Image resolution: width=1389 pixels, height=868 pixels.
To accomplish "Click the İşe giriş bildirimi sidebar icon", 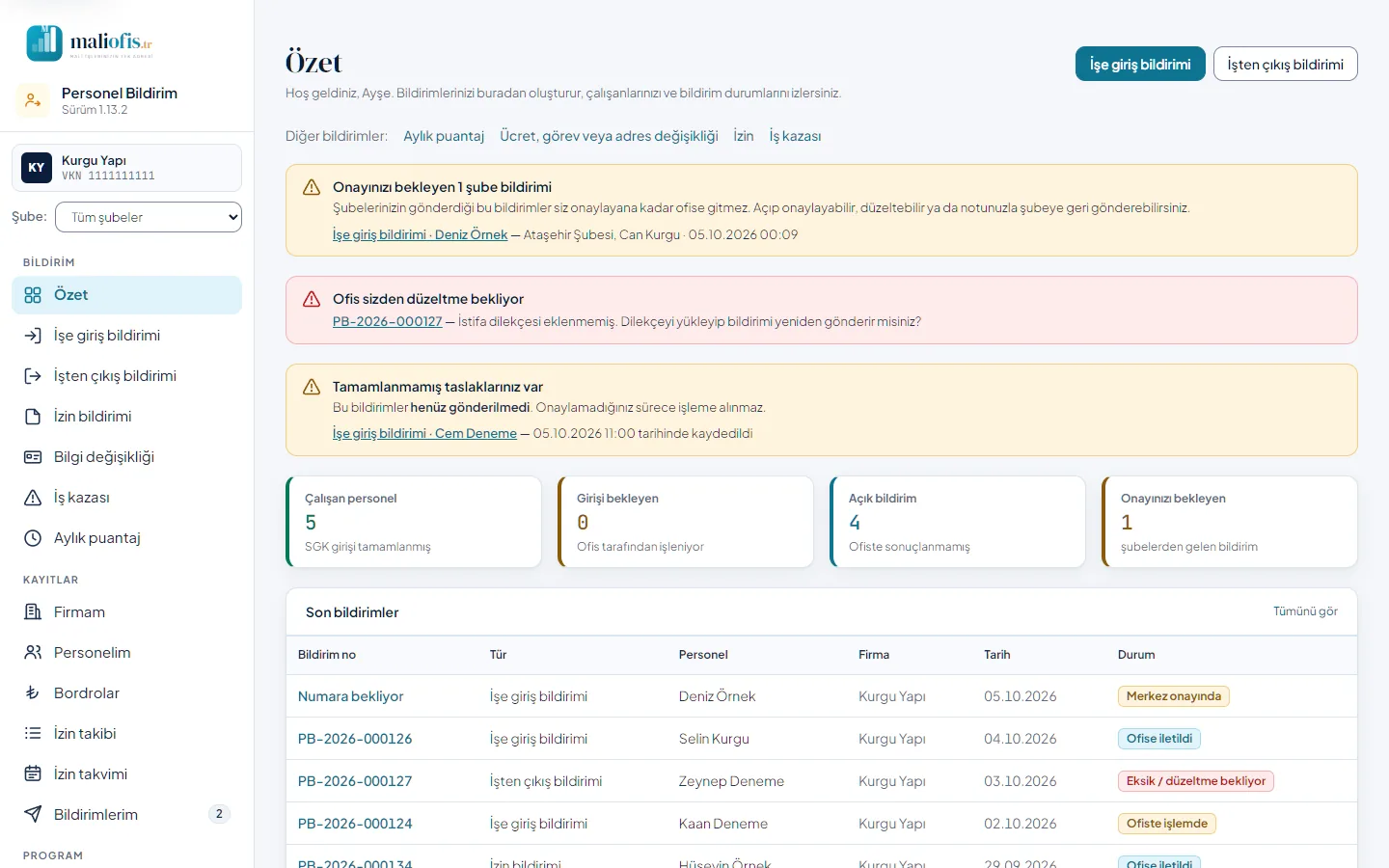I will pos(33,336).
